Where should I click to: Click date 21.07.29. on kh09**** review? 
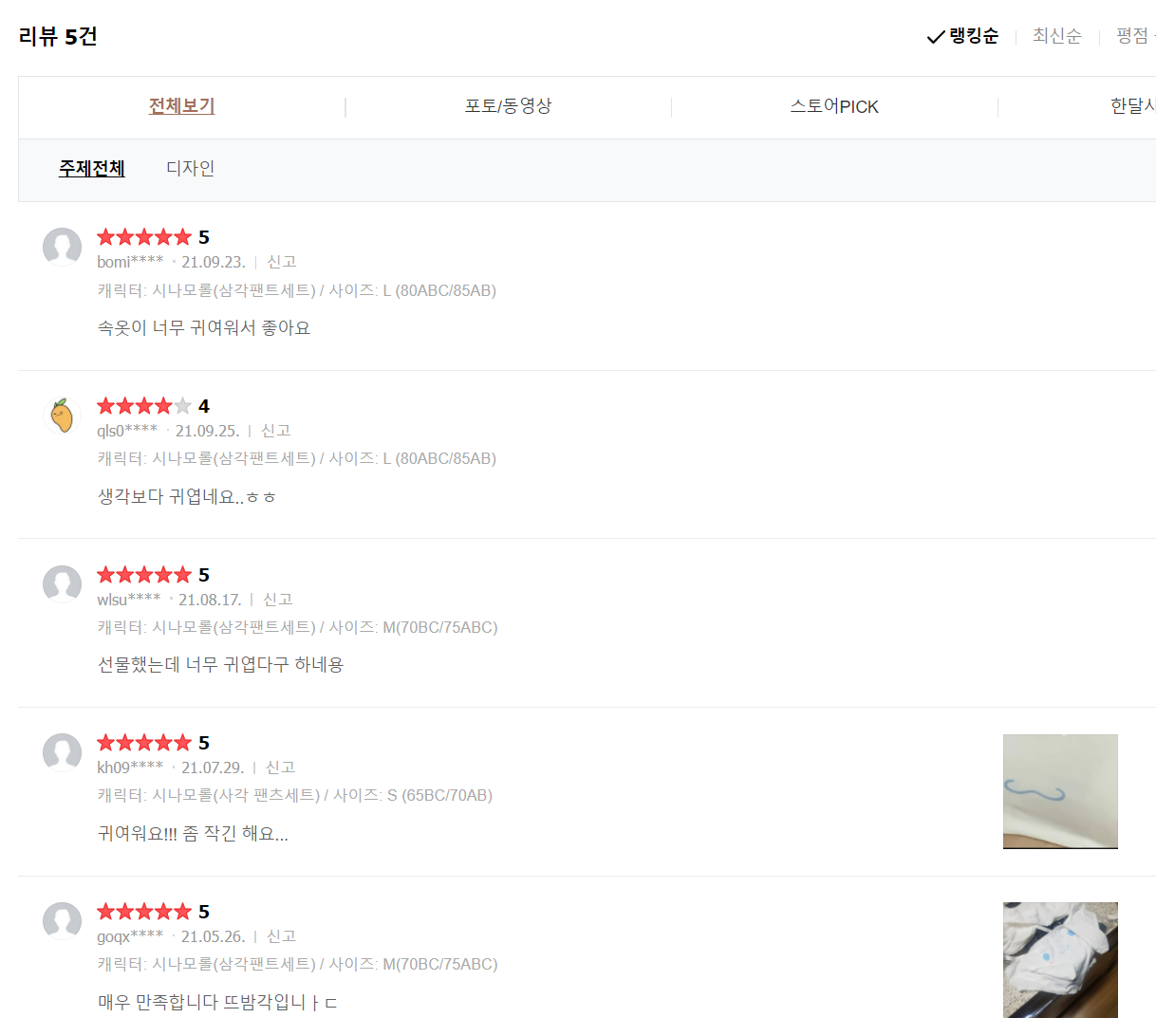pyautogui.click(x=213, y=768)
